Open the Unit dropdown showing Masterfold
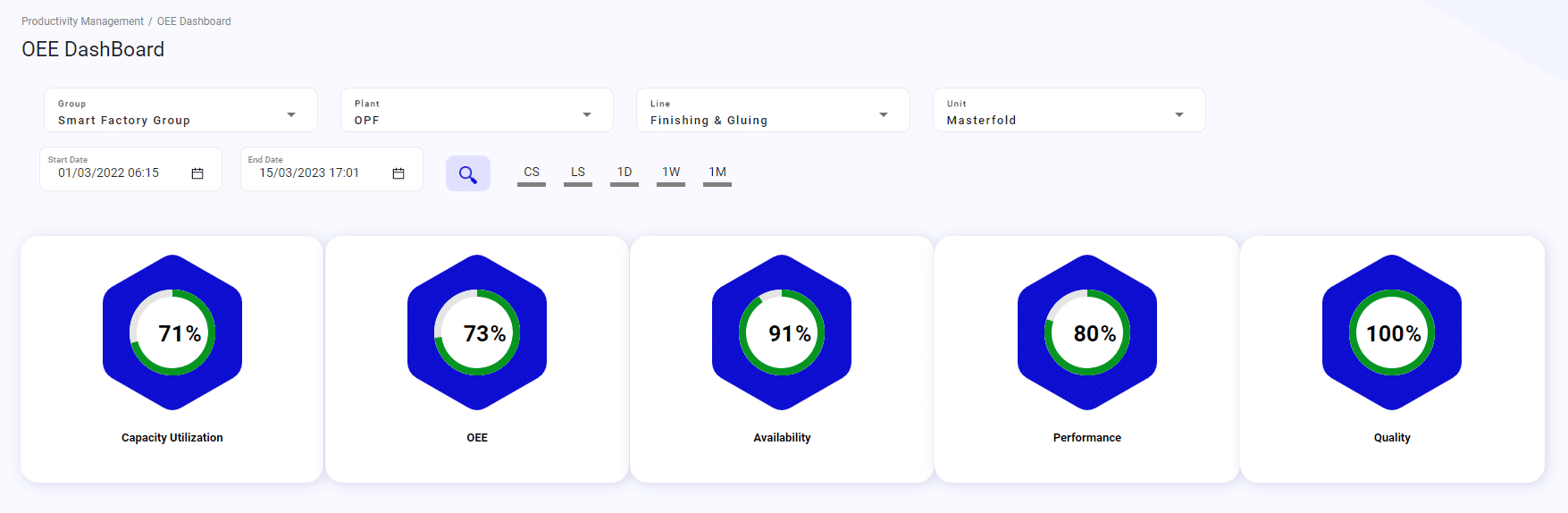 [x=1179, y=114]
